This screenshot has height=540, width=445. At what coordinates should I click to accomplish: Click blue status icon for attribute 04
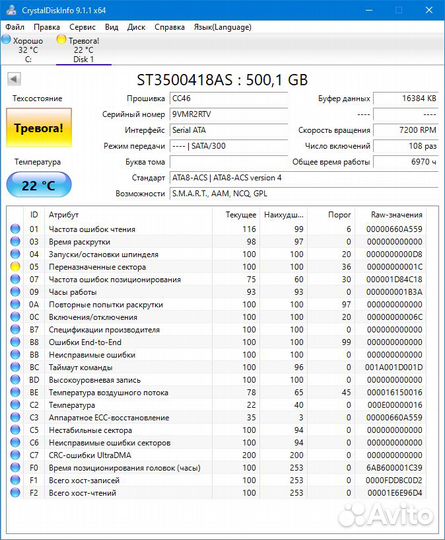click(x=15, y=254)
